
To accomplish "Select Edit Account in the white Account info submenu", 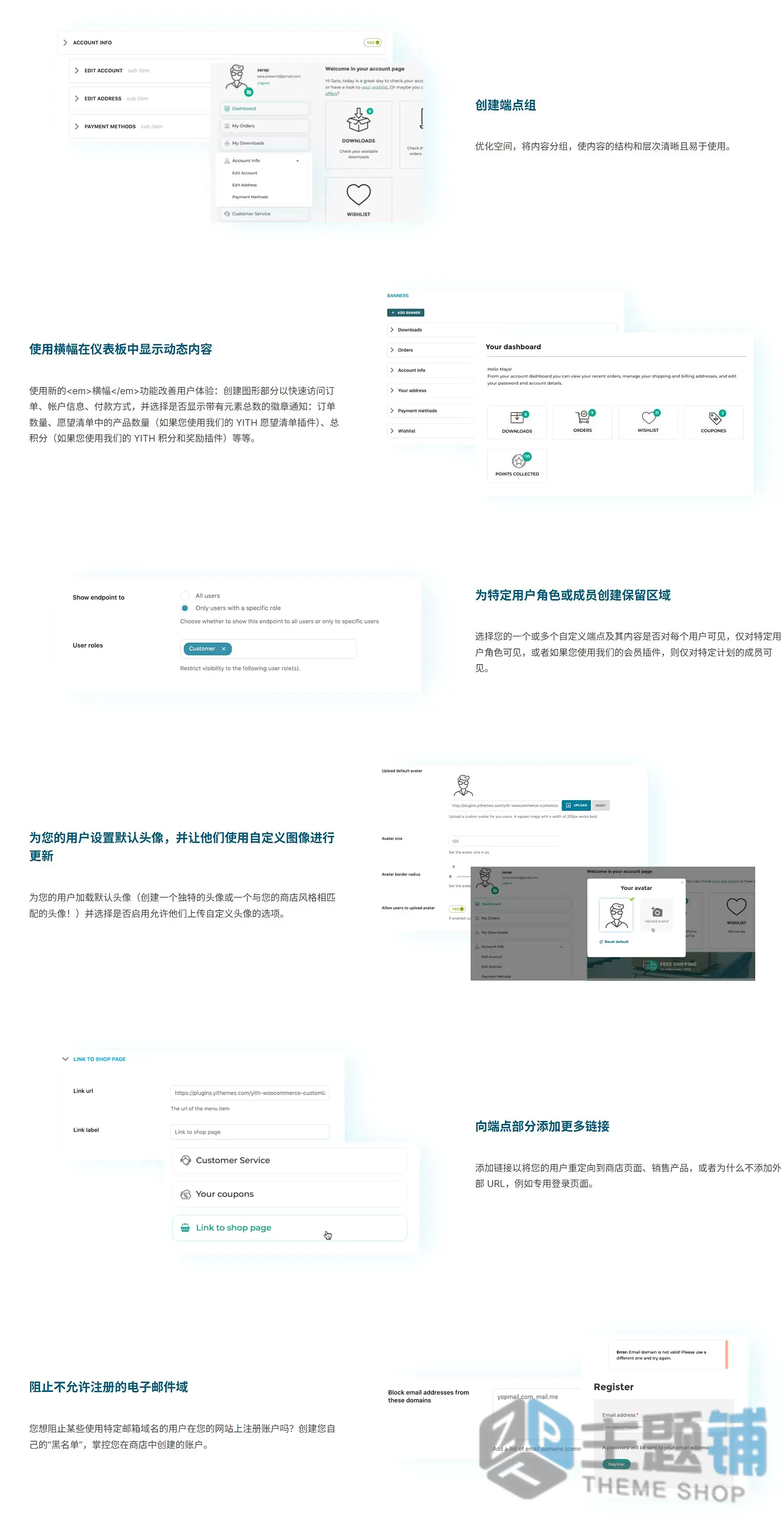I will coord(245,173).
